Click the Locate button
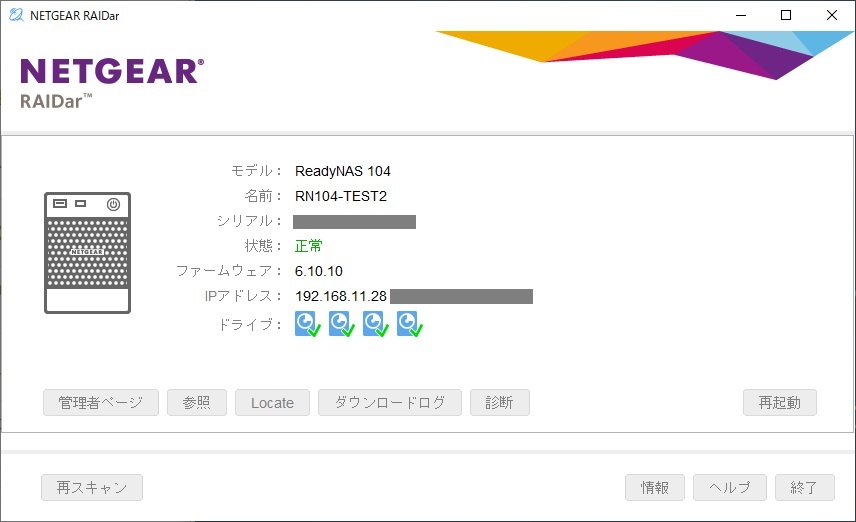The image size is (856, 522). [272, 402]
